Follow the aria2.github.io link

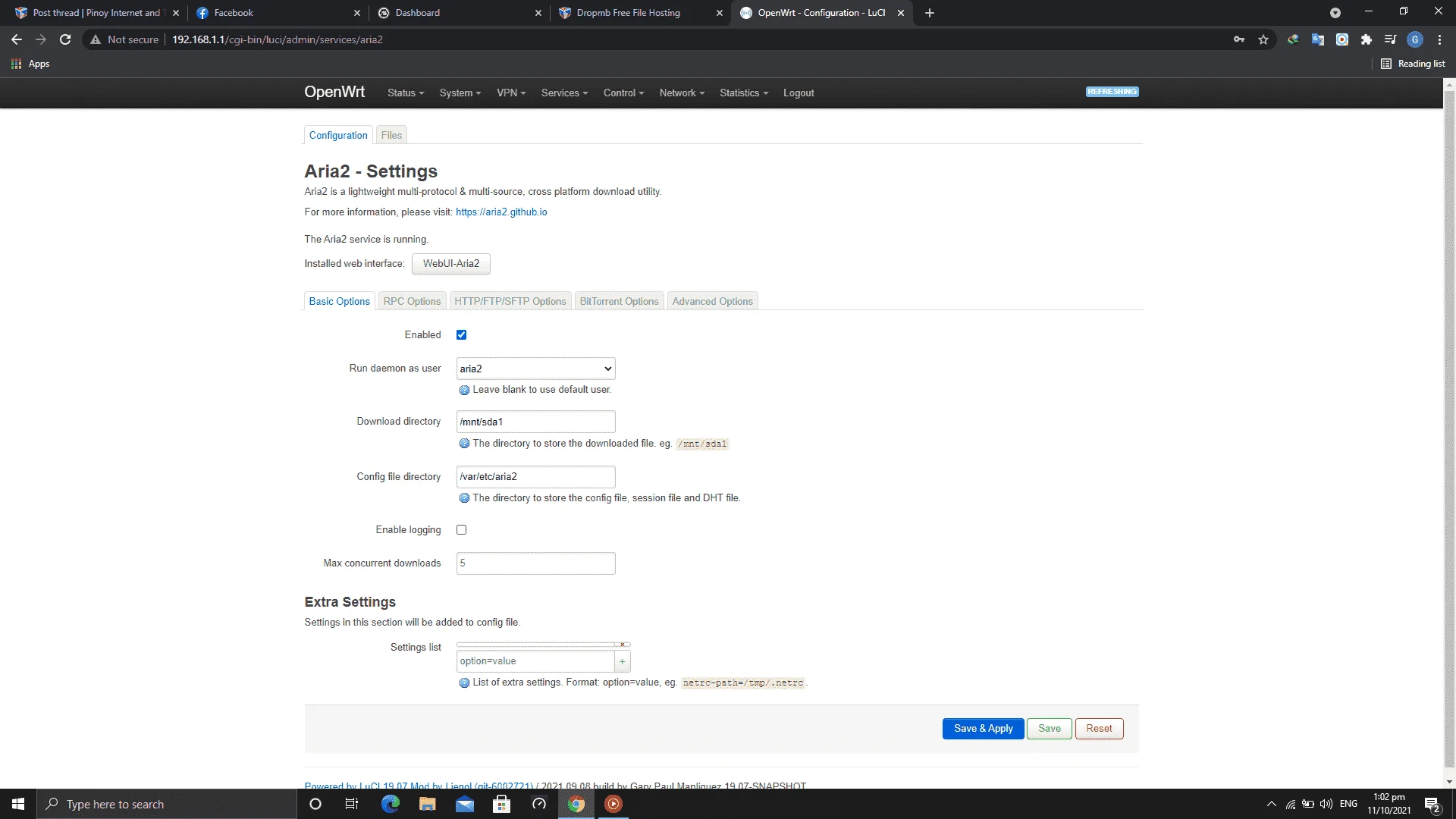tap(501, 212)
